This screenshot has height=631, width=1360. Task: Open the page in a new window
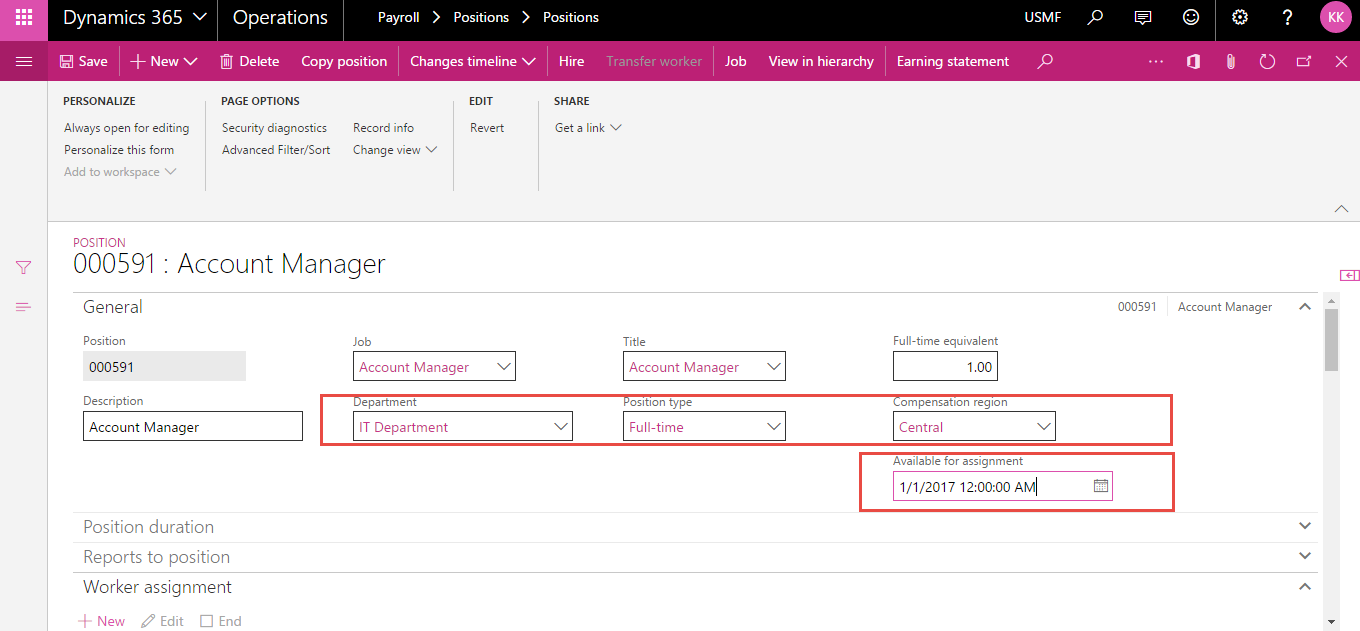point(1303,61)
